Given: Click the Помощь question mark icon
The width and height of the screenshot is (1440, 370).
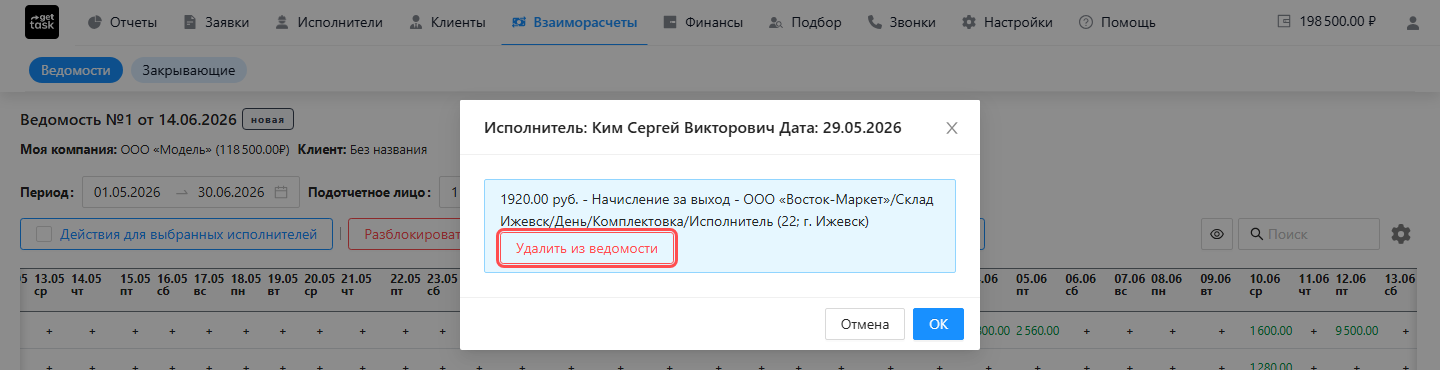Looking at the screenshot, I should pos(1085,22).
